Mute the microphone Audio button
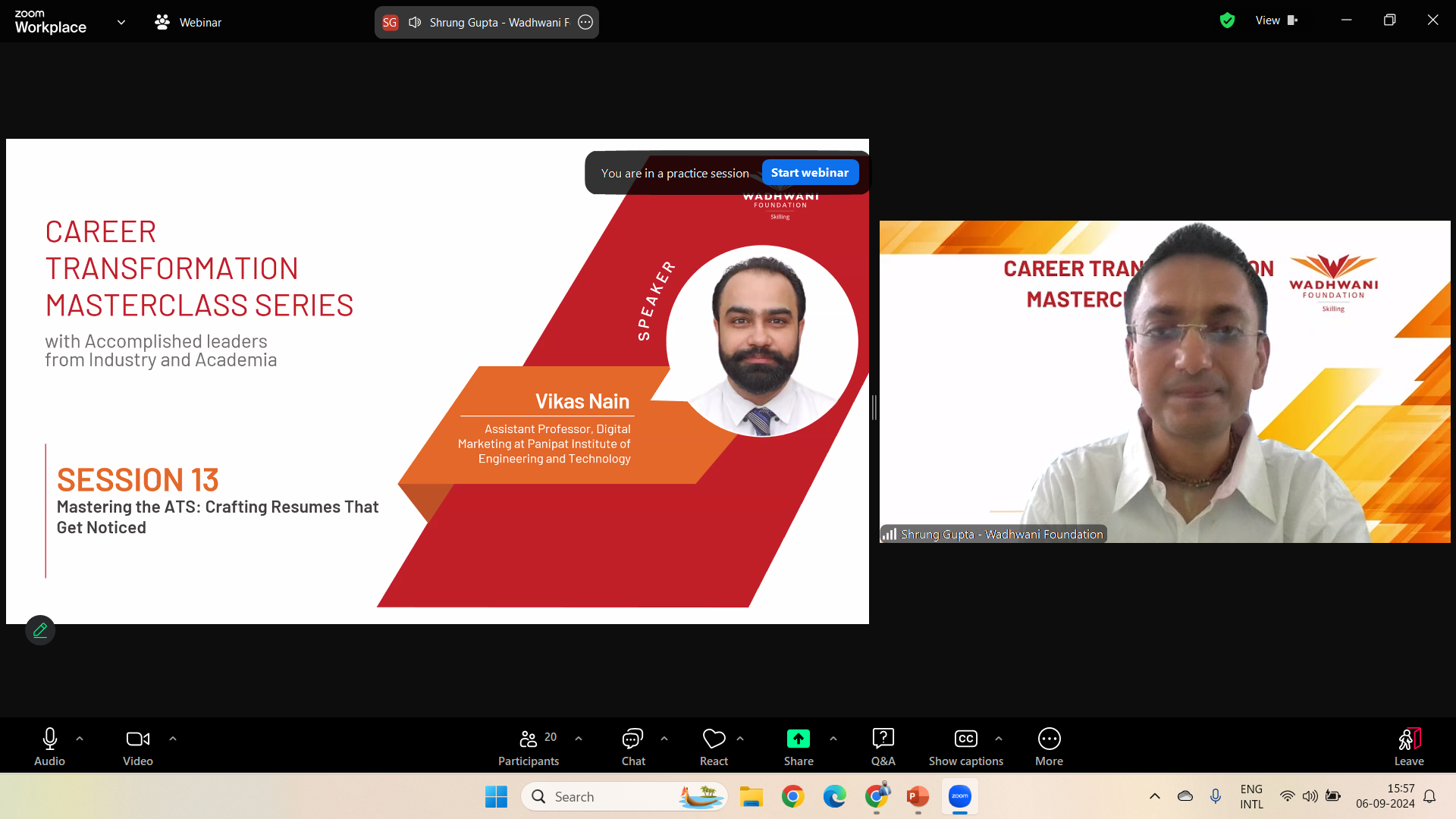 click(49, 746)
